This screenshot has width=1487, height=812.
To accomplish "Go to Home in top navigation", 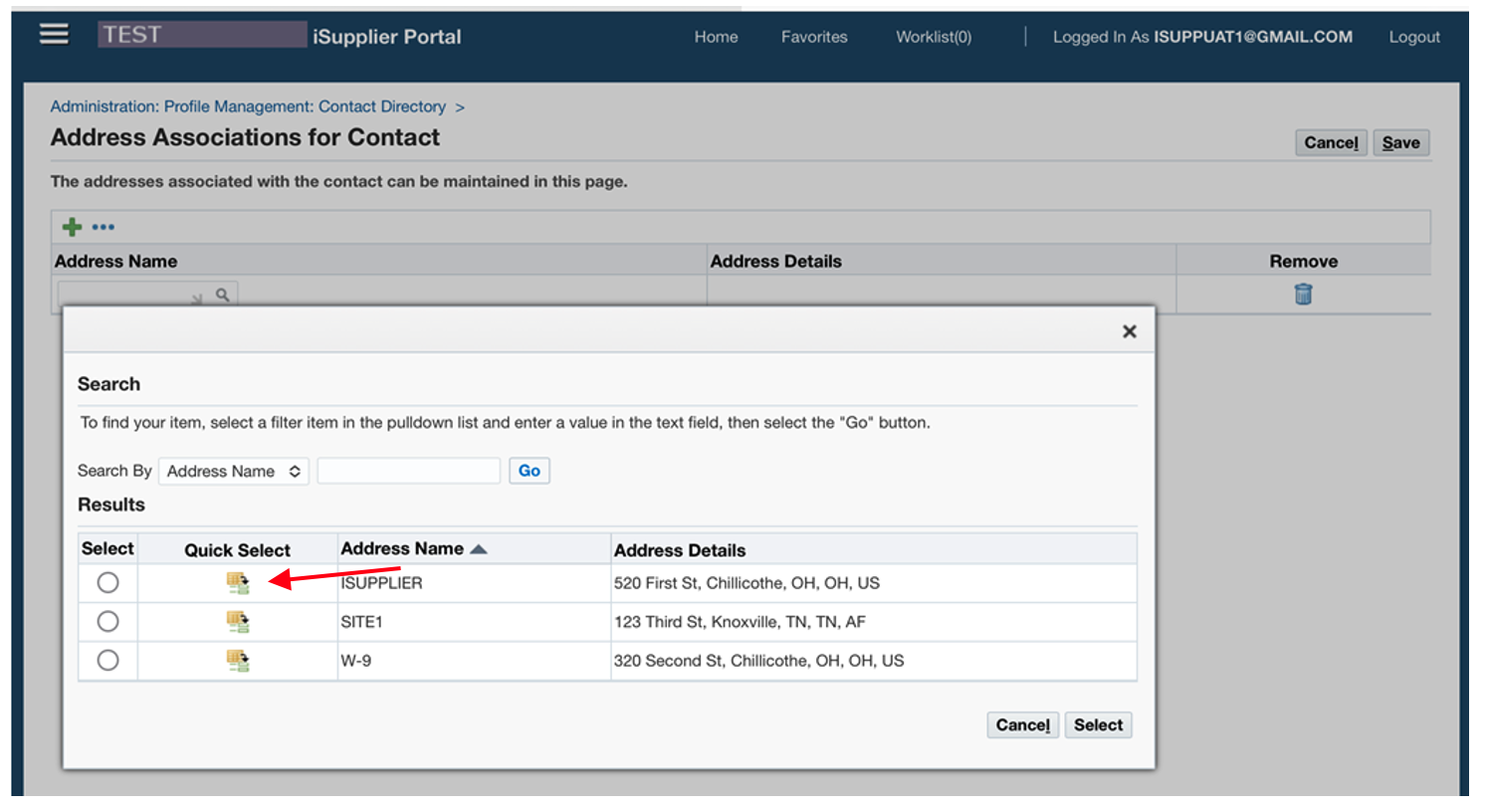I will click(x=717, y=37).
